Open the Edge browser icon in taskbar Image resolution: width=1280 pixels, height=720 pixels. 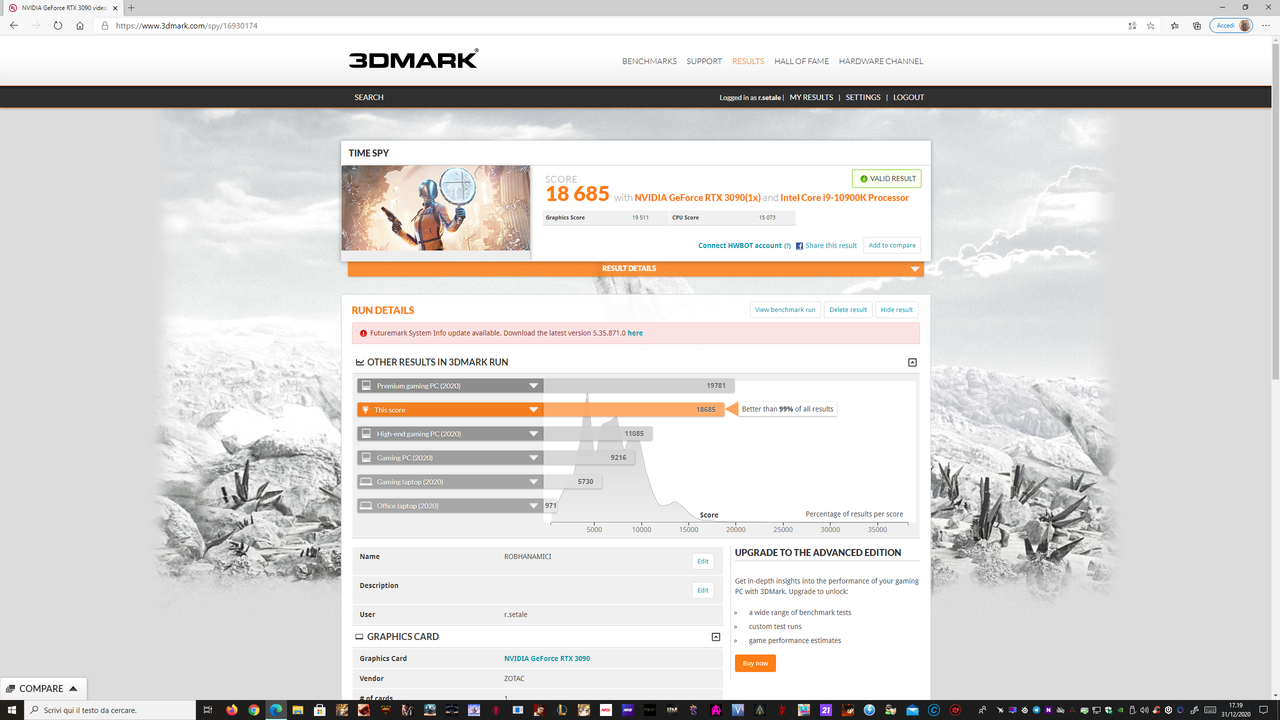click(276, 711)
